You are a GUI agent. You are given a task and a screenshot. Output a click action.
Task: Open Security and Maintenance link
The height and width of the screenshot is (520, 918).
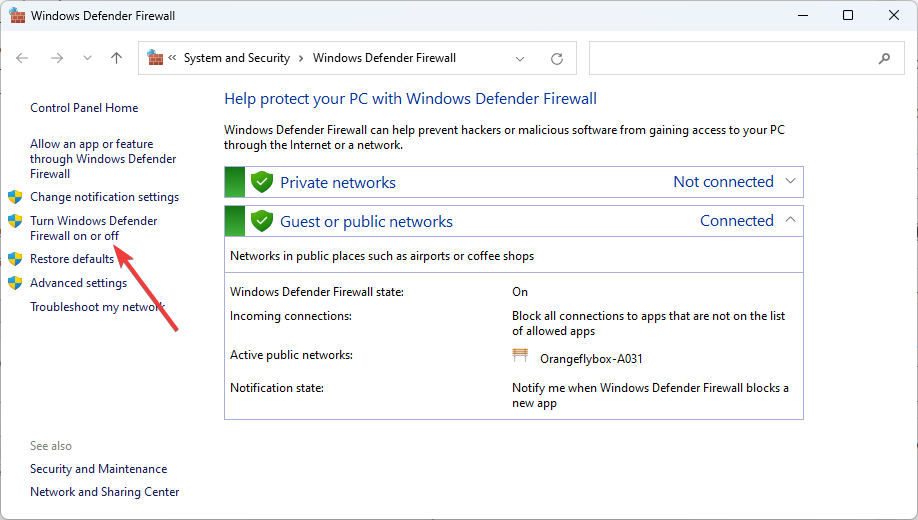click(x=98, y=469)
